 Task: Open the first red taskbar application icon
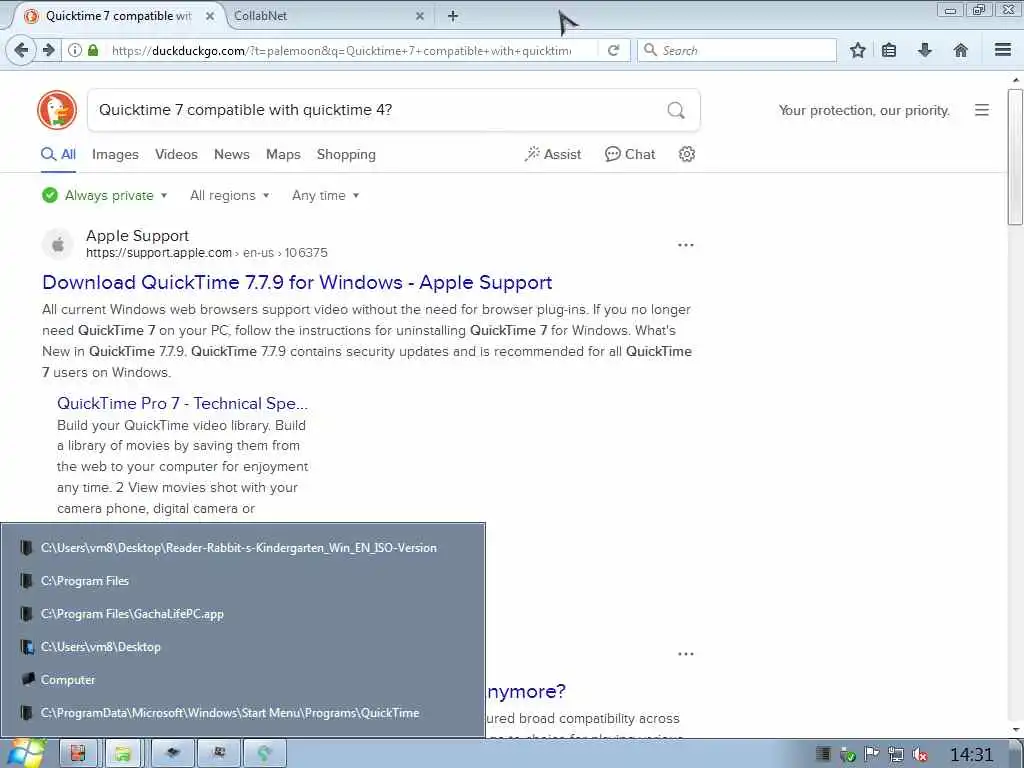point(78,754)
